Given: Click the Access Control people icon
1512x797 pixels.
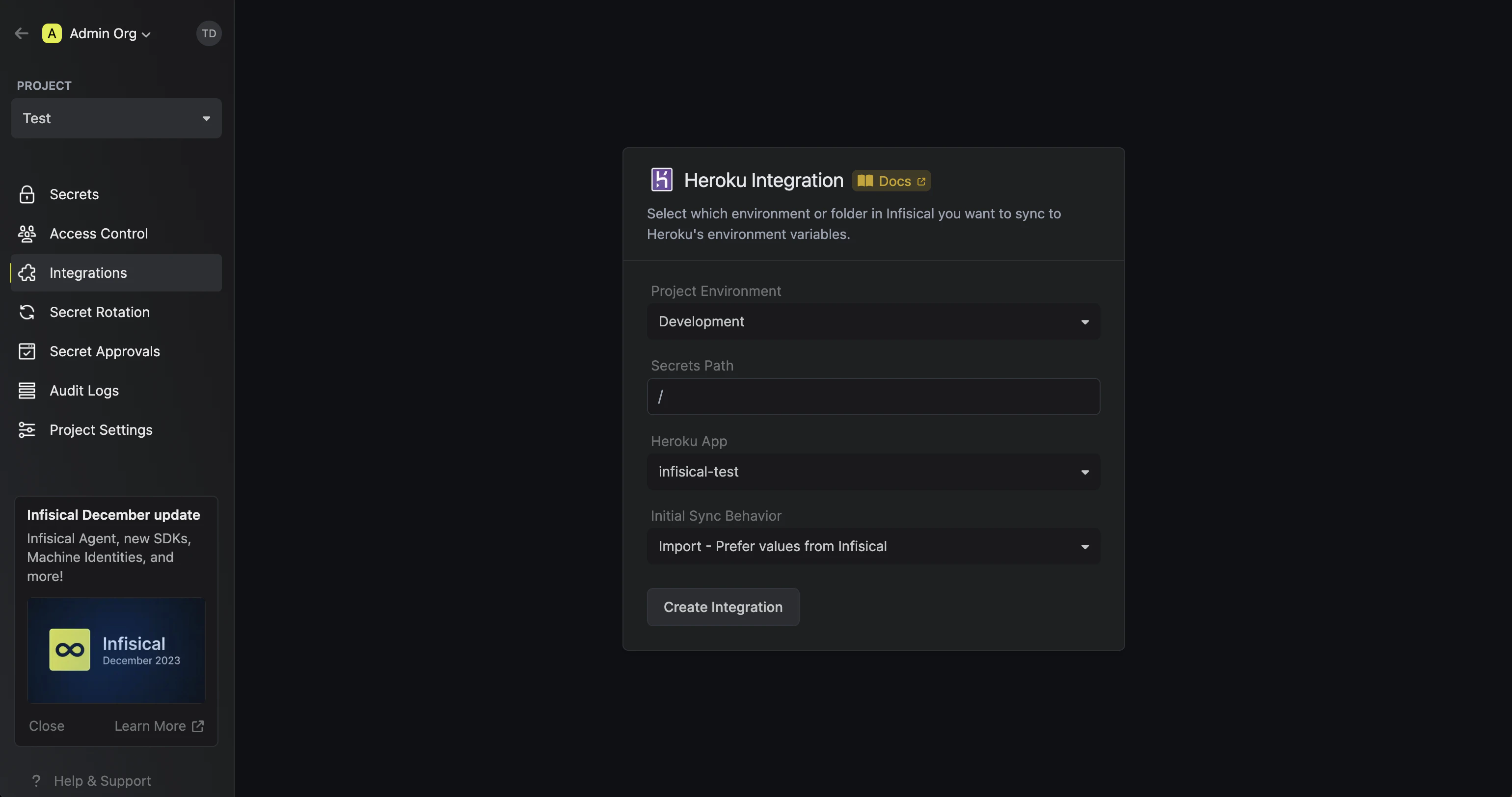Looking at the screenshot, I should click(27, 234).
